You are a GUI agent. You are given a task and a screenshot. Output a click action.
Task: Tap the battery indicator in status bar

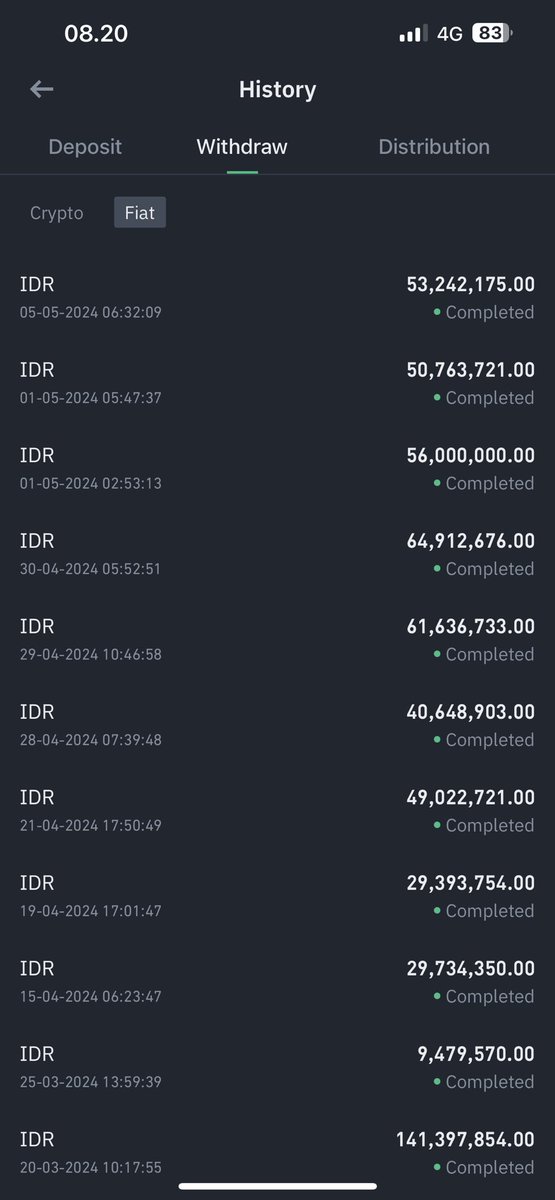click(493, 33)
